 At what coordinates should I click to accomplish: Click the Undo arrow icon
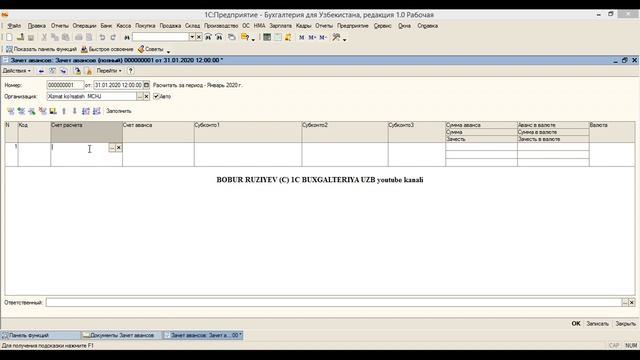102,37
